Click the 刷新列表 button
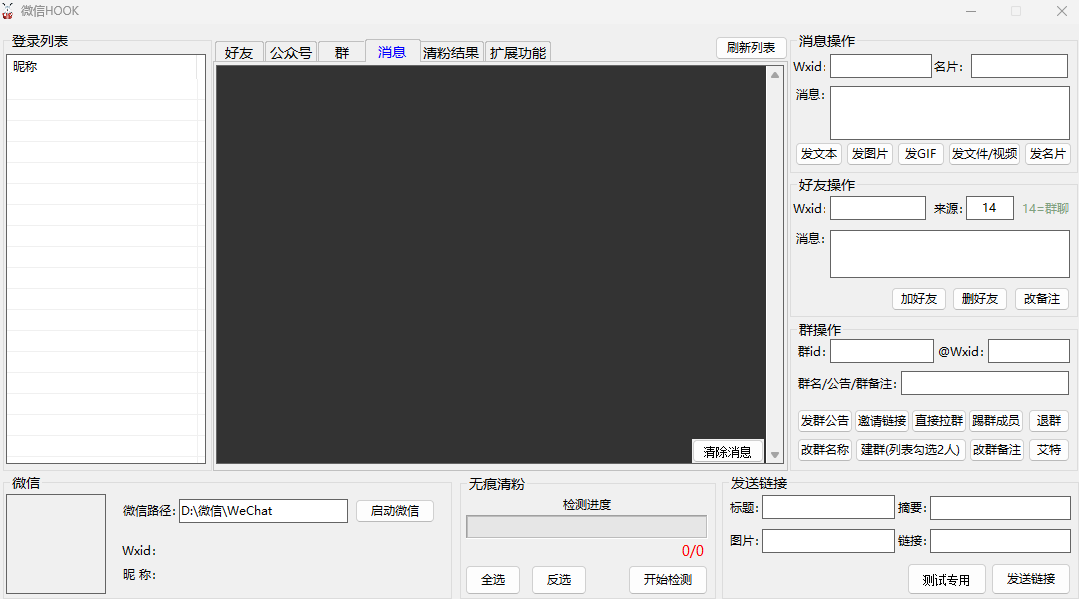This screenshot has height=599, width=1079. click(x=751, y=48)
